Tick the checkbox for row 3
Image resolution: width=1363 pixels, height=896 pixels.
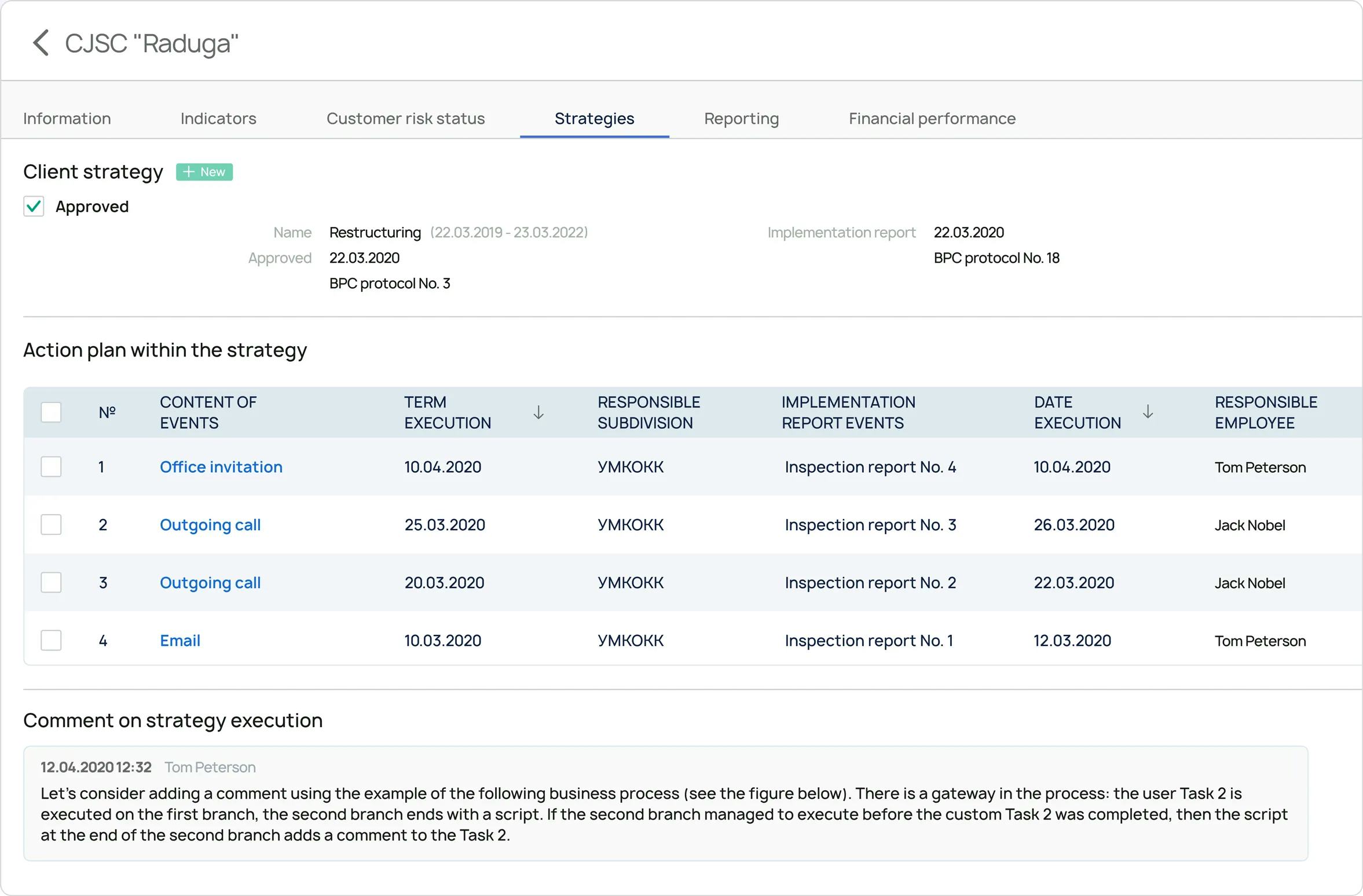point(51,582)
